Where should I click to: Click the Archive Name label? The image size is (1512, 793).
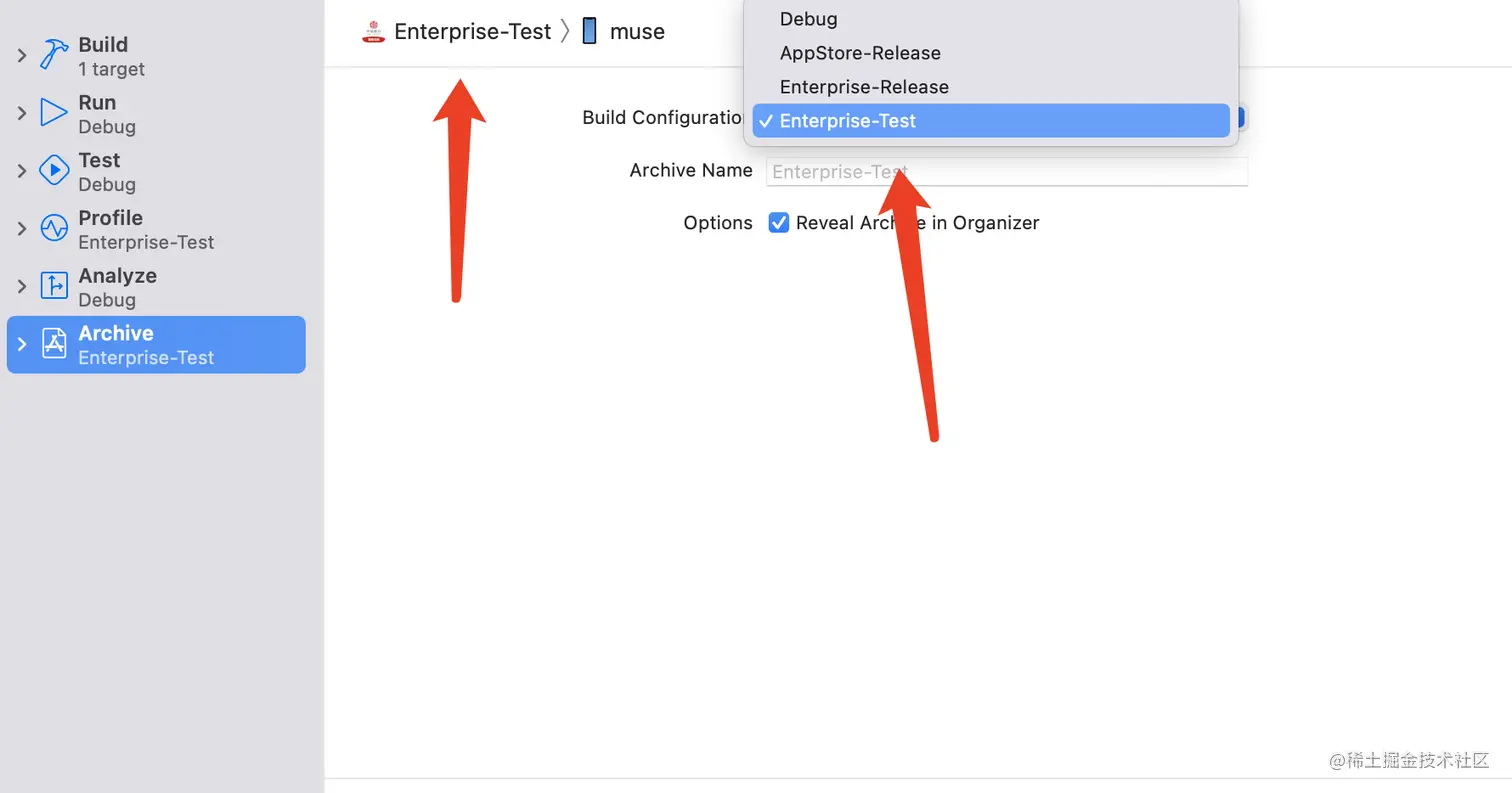click(x=691, y=170)
